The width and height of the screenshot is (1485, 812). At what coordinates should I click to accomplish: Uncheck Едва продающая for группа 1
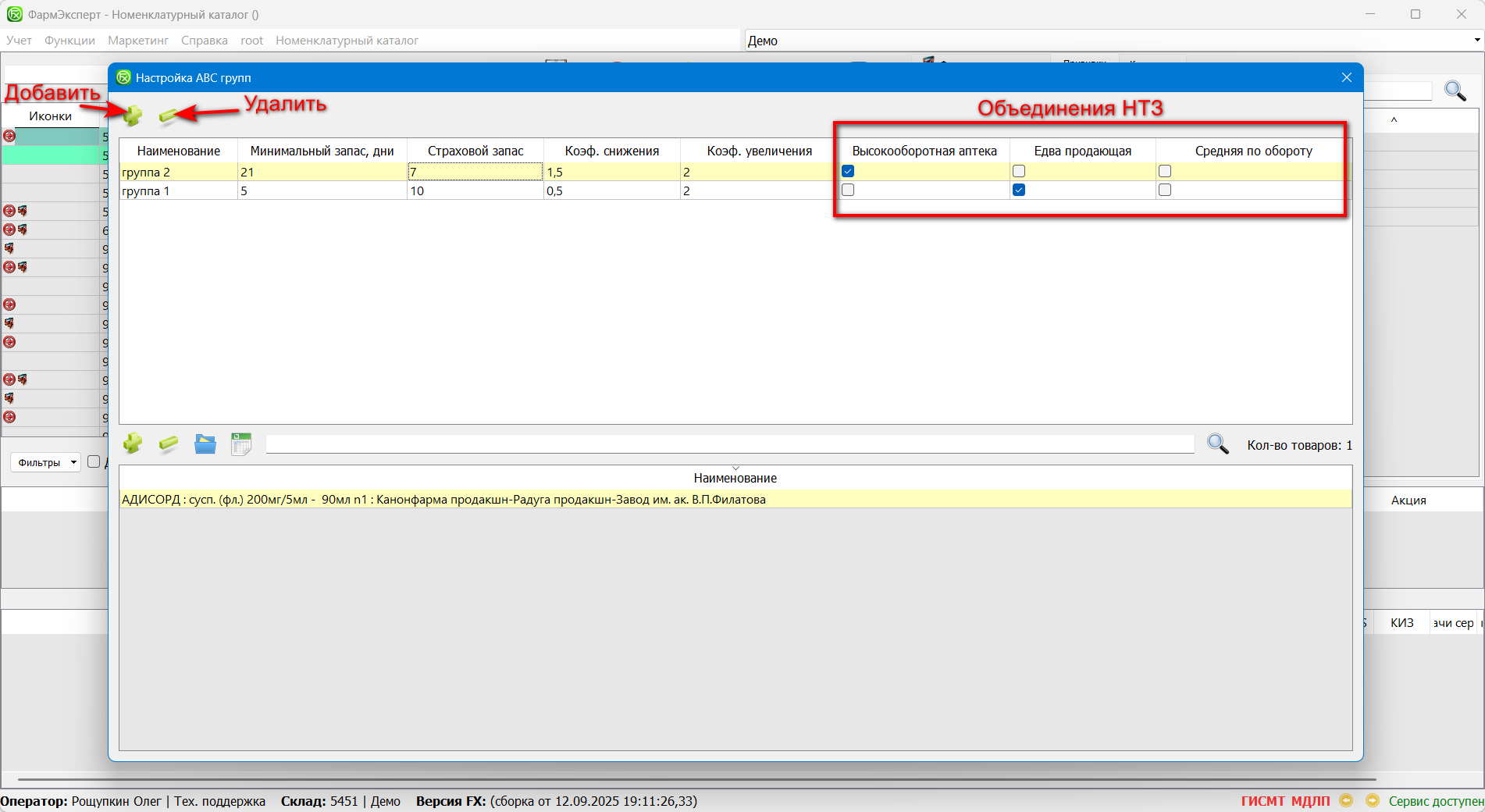(x=1019, y=191)
